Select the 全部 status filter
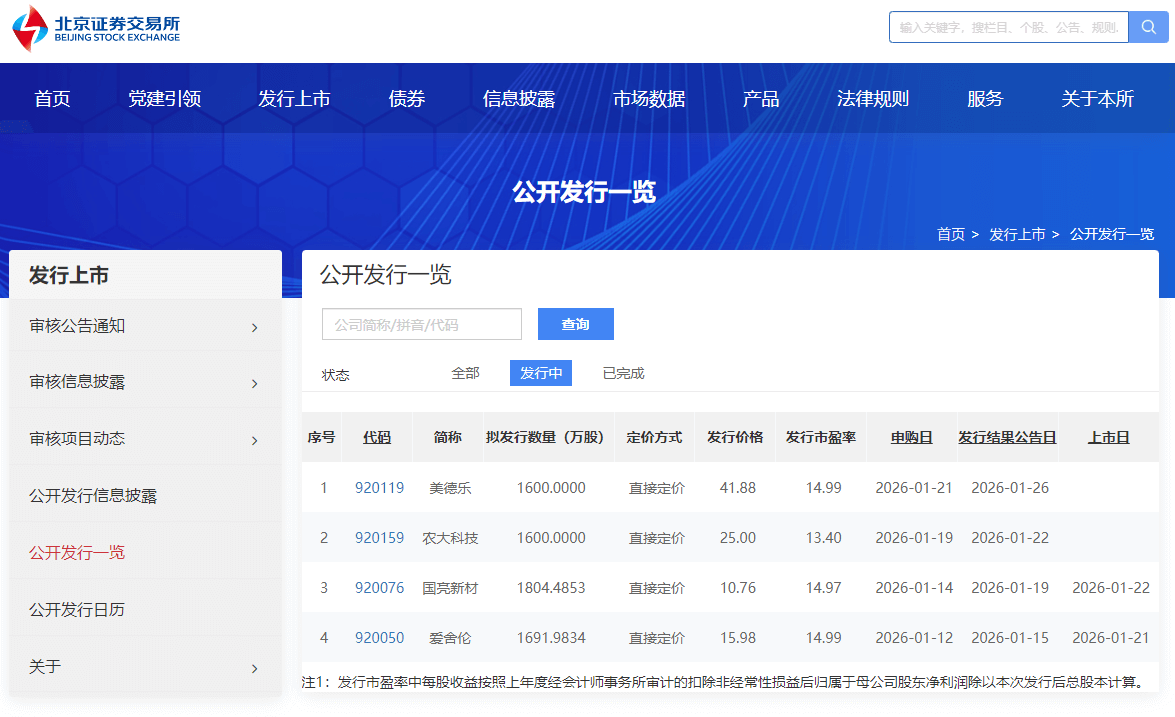1175x717 pixels. [465, 373]
